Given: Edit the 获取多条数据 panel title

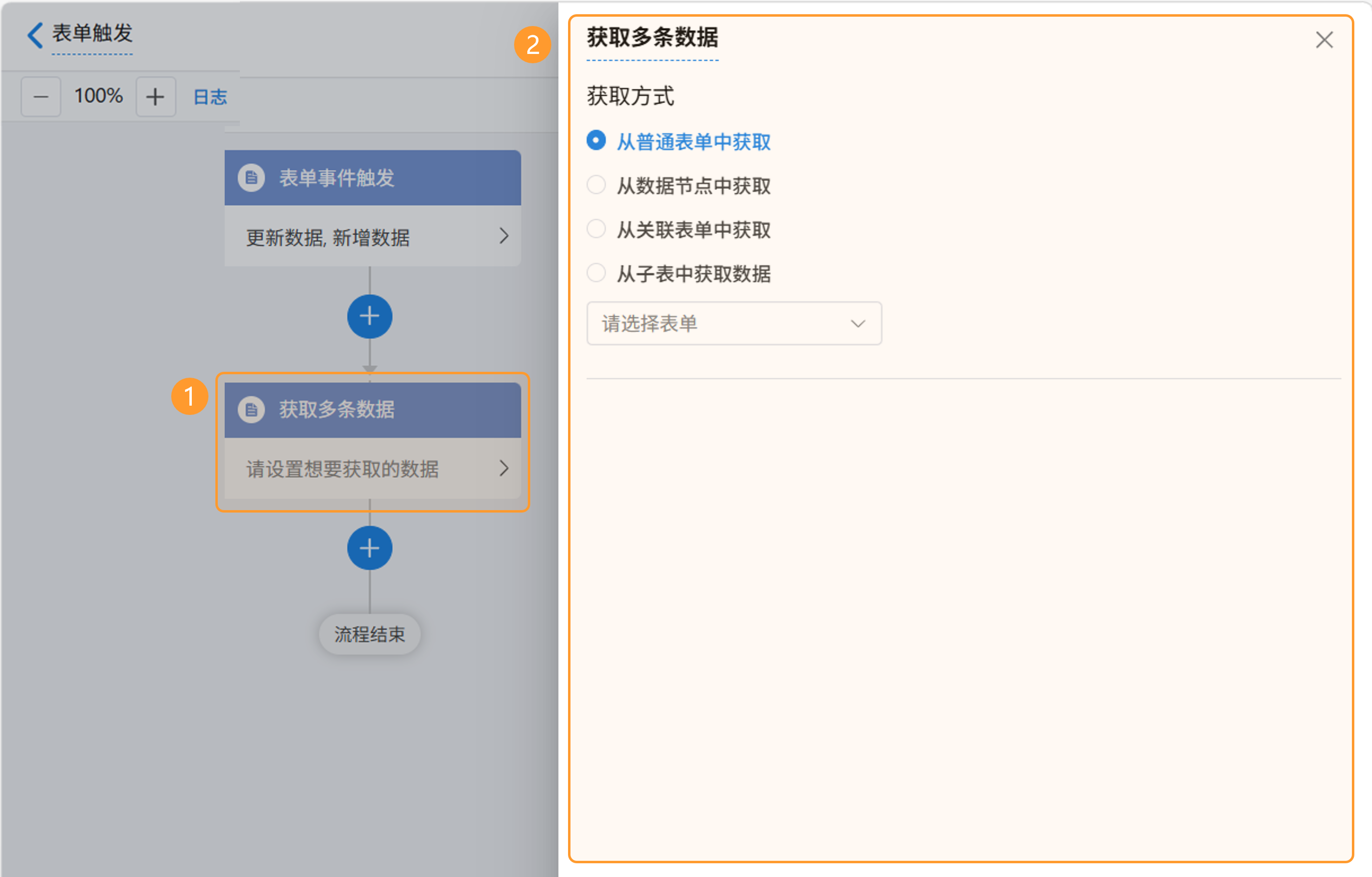Looking at the screenshot, I should (x=652, y=38).
